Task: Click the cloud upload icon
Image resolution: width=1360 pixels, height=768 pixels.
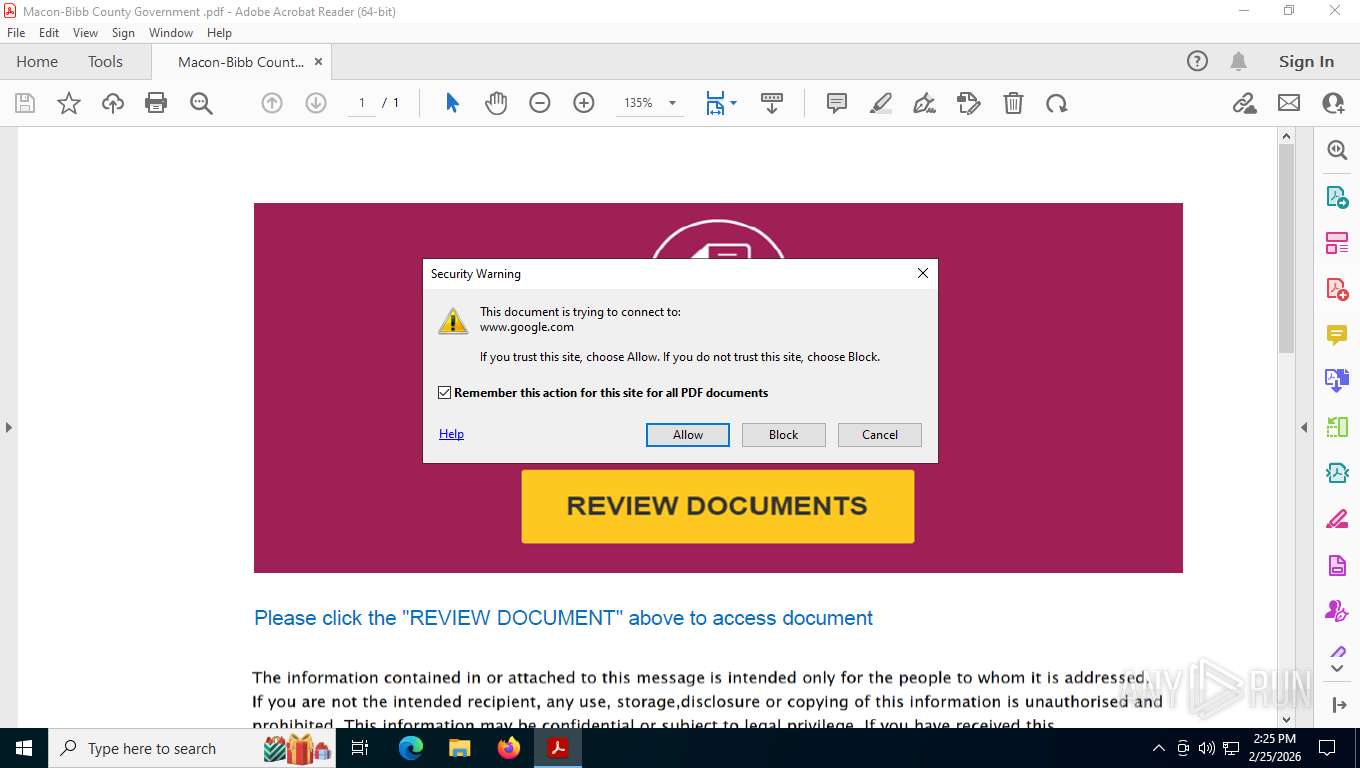Action: click(x=113, y=103)
